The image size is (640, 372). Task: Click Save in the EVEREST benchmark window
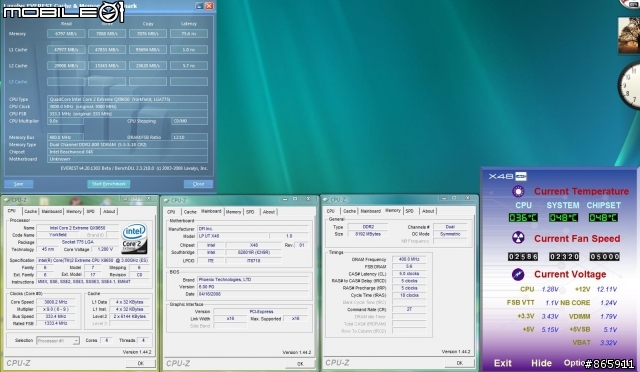[x=18, y=184]
